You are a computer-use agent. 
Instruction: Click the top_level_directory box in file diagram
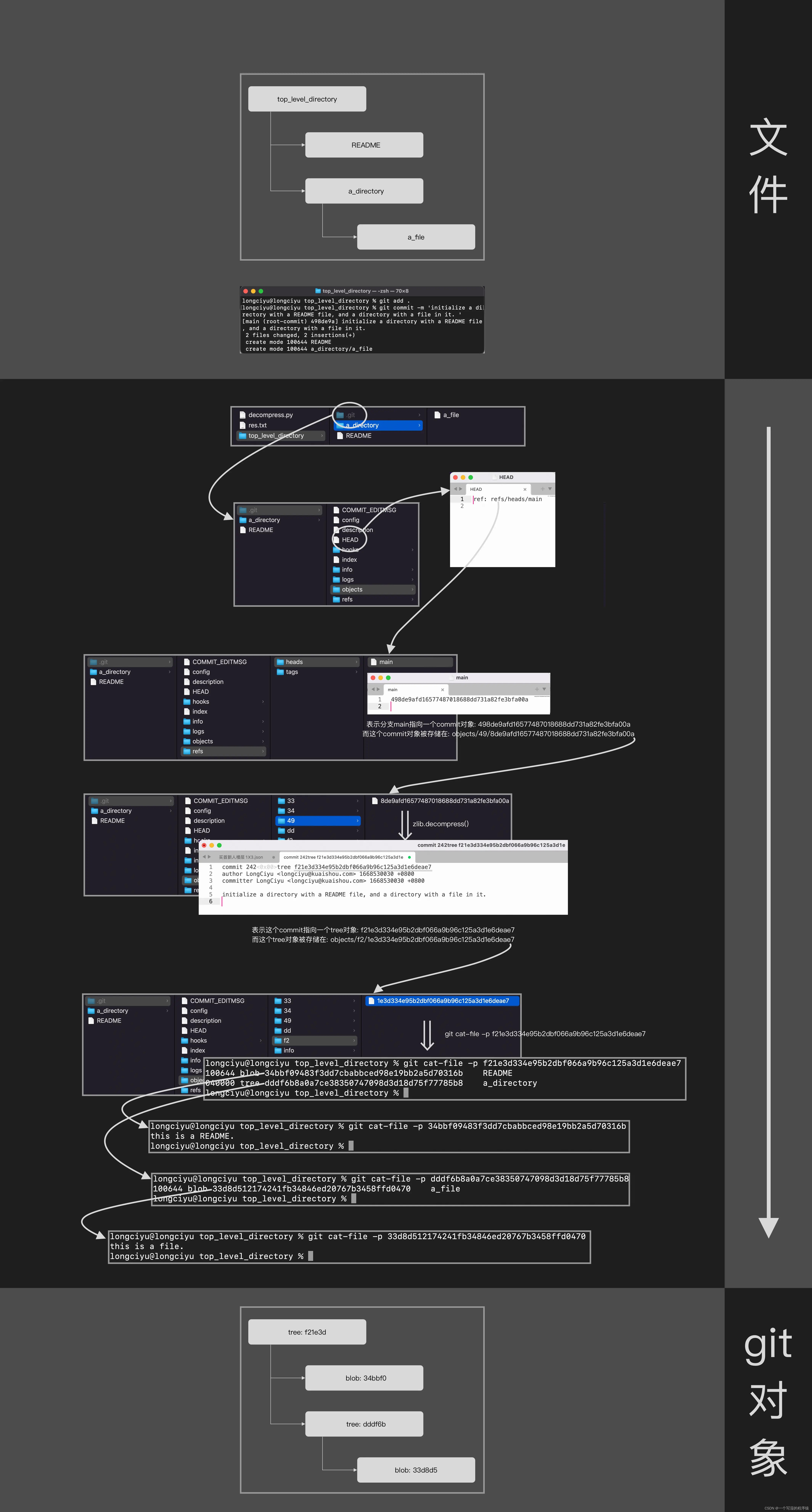pos(307,99)
